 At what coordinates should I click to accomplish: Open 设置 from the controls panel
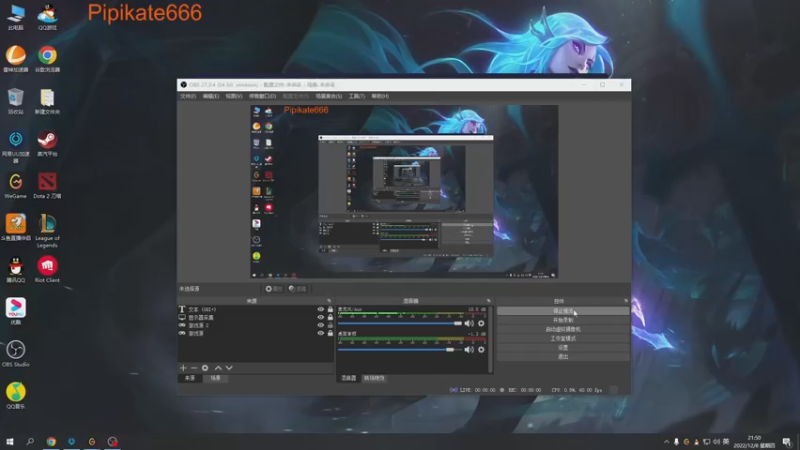click(563, 347)
